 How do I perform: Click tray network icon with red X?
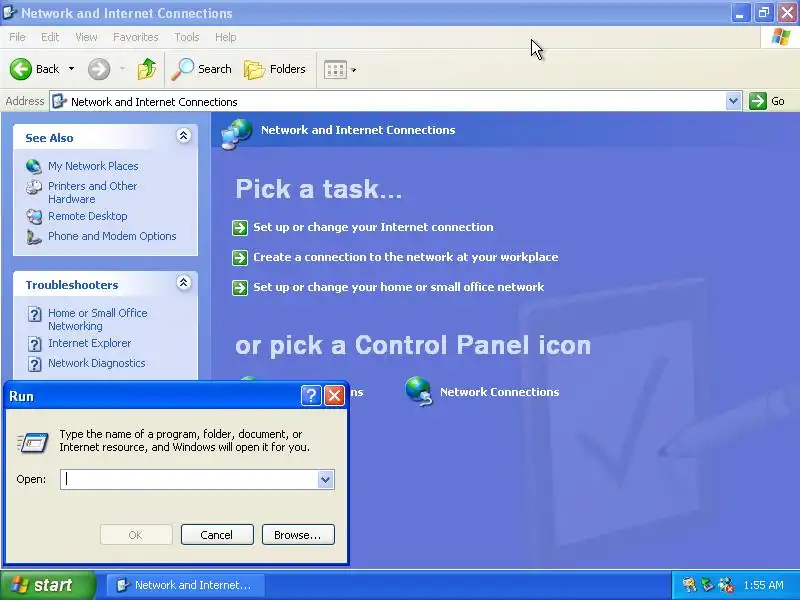point(726,585)
